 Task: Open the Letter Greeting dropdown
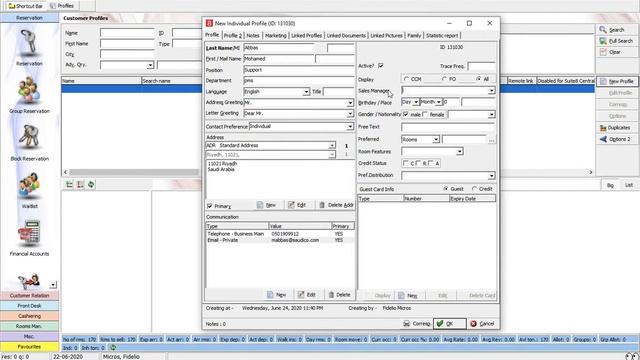point(350,114)
